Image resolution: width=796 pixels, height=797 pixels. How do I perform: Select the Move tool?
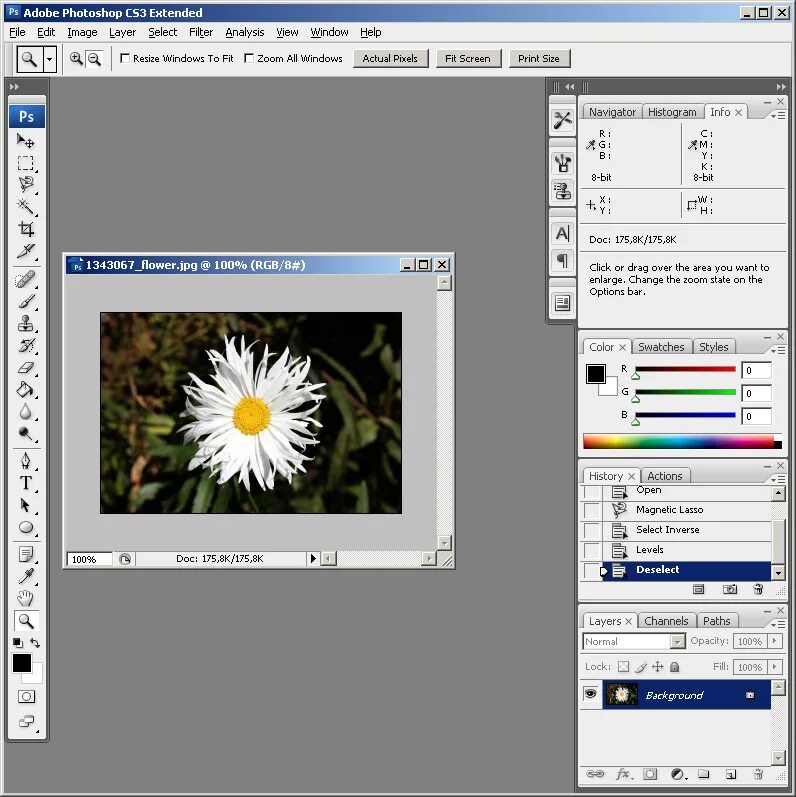(x=25, y=141)
